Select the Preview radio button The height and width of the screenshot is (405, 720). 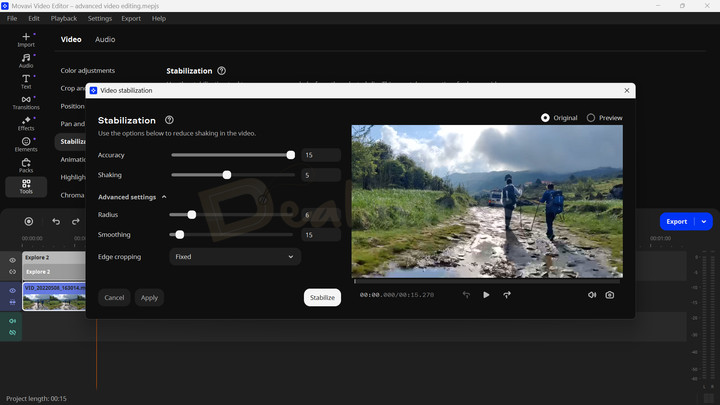pyautogui.click(x=591, y=118)
